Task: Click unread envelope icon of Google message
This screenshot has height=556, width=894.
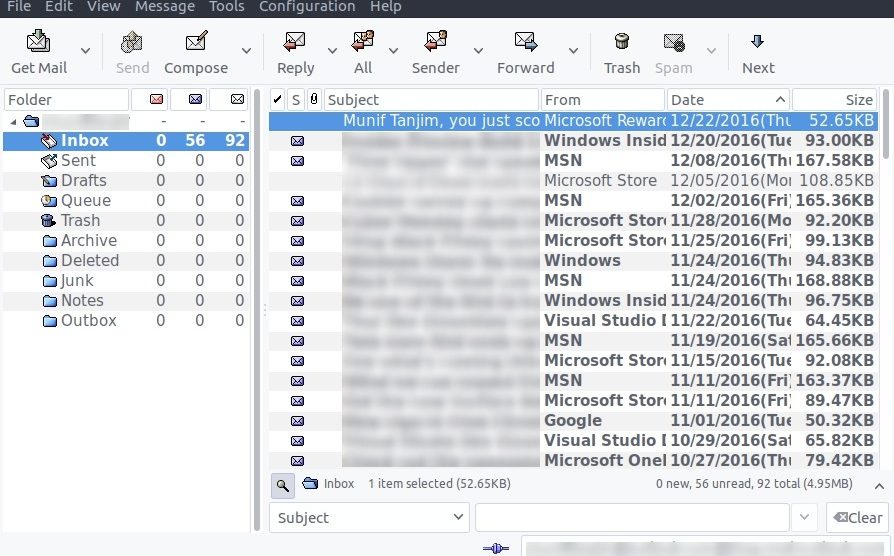Action: (x=297, y=421)
